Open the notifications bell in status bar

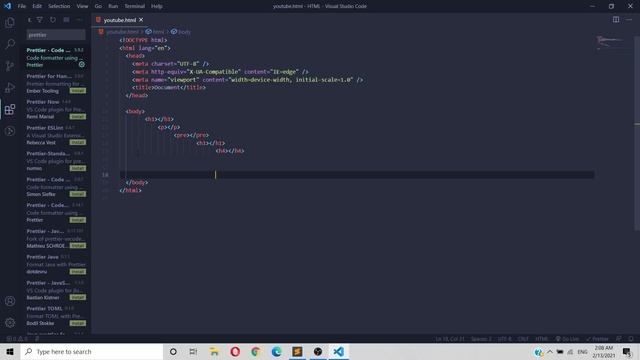pyautogui.click(x=631, y=339)
